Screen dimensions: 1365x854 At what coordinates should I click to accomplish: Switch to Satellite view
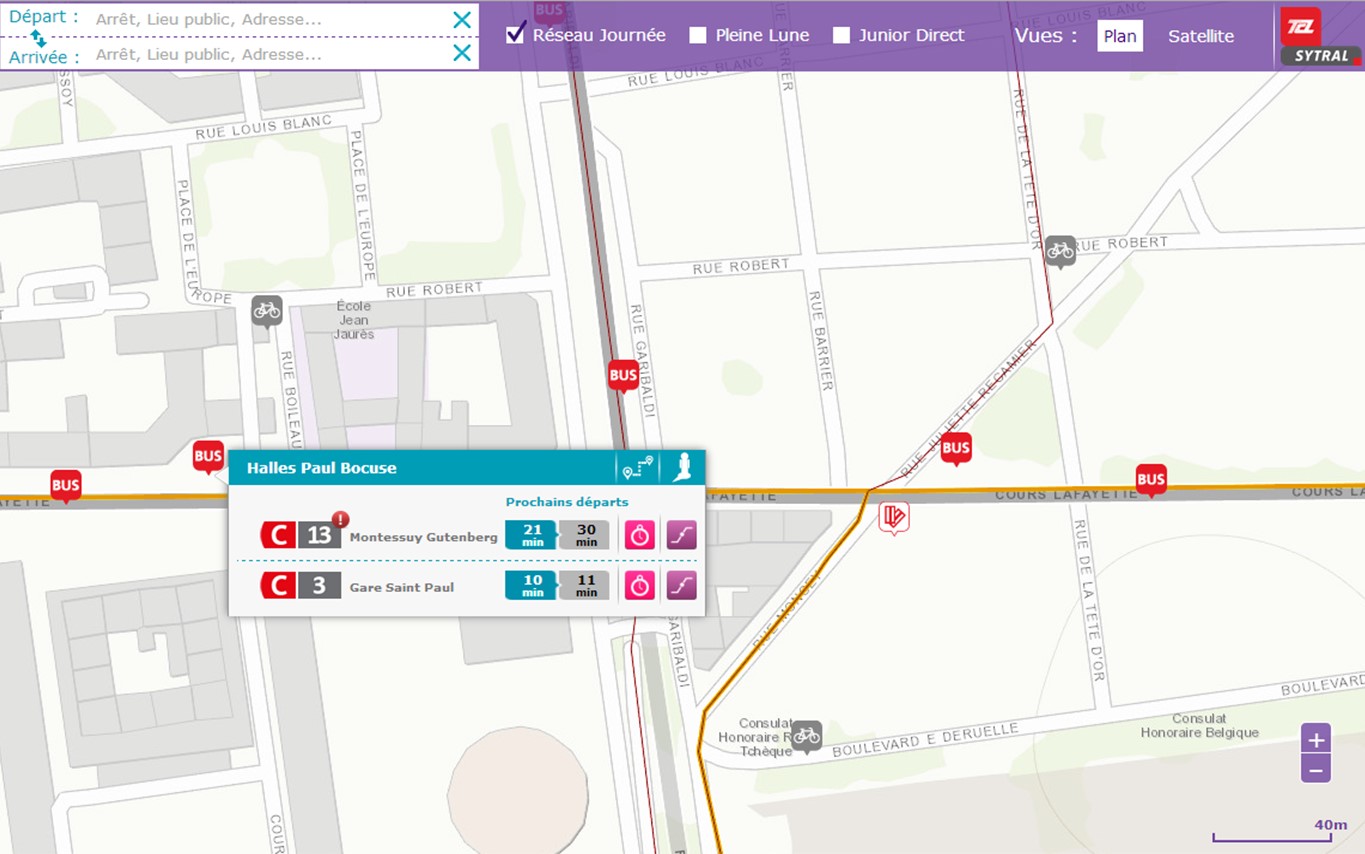[1200, 36]
